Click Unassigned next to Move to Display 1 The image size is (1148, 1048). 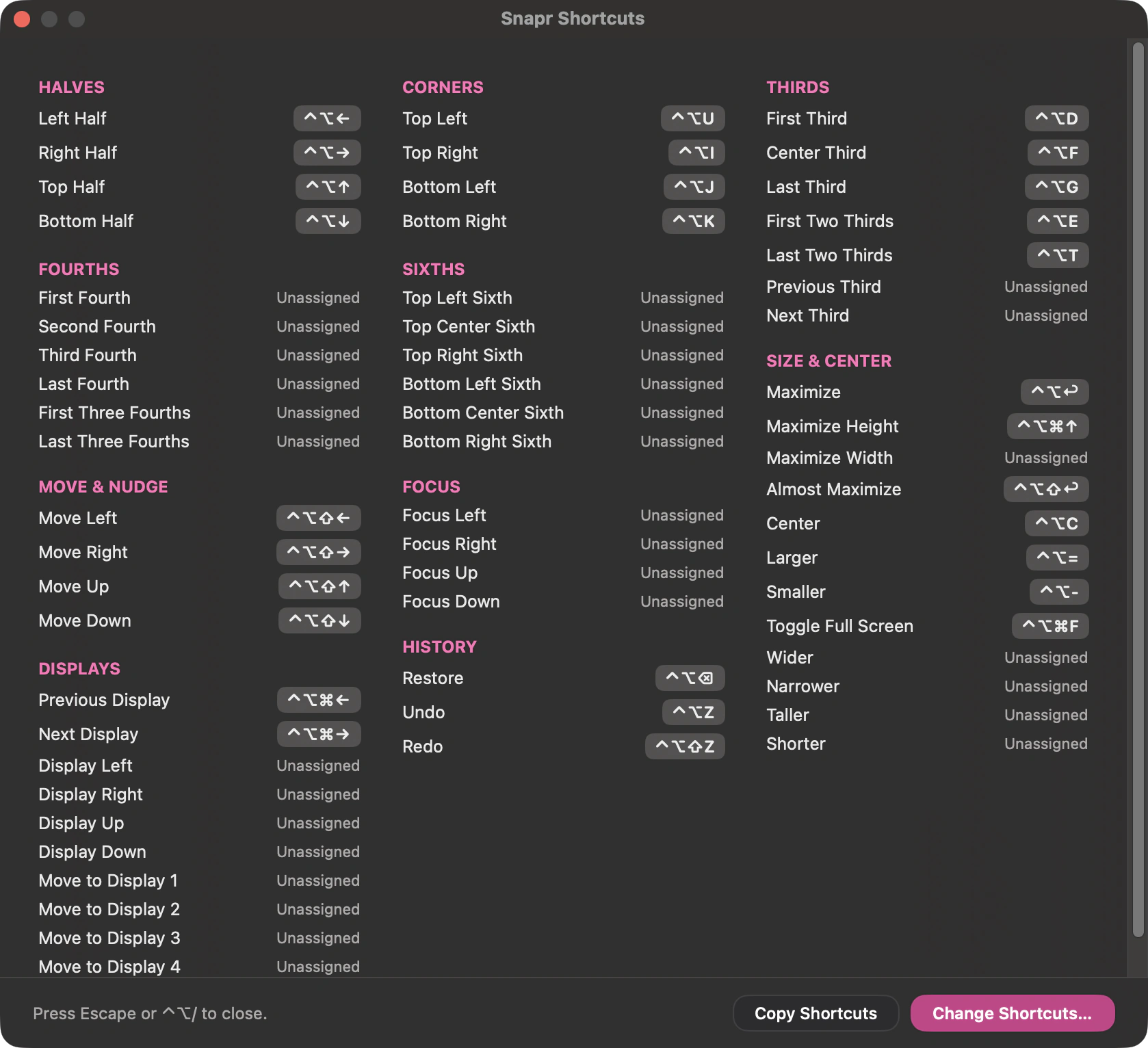(318, 880)
